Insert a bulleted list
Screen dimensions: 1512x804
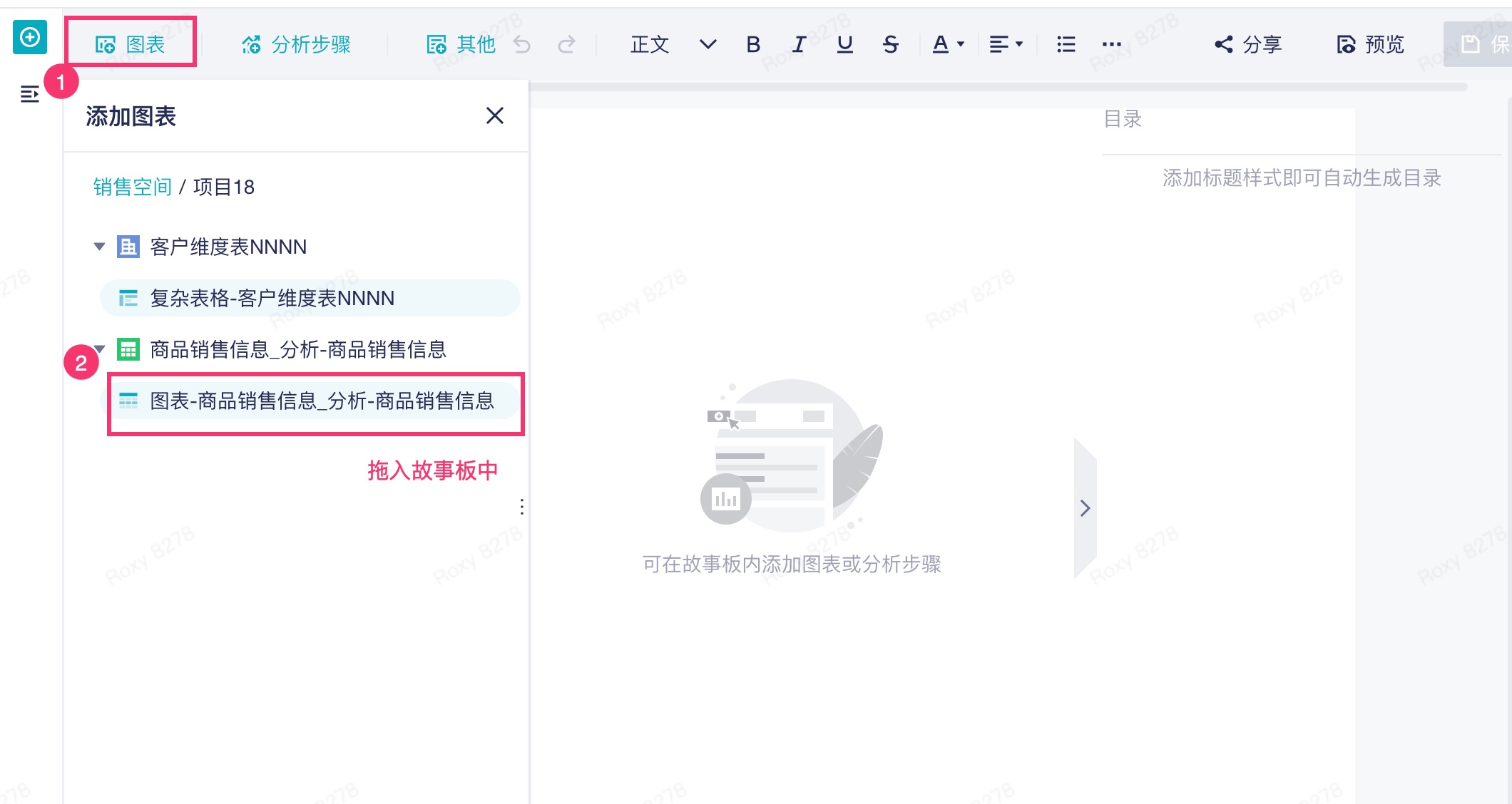(1066, 45)
